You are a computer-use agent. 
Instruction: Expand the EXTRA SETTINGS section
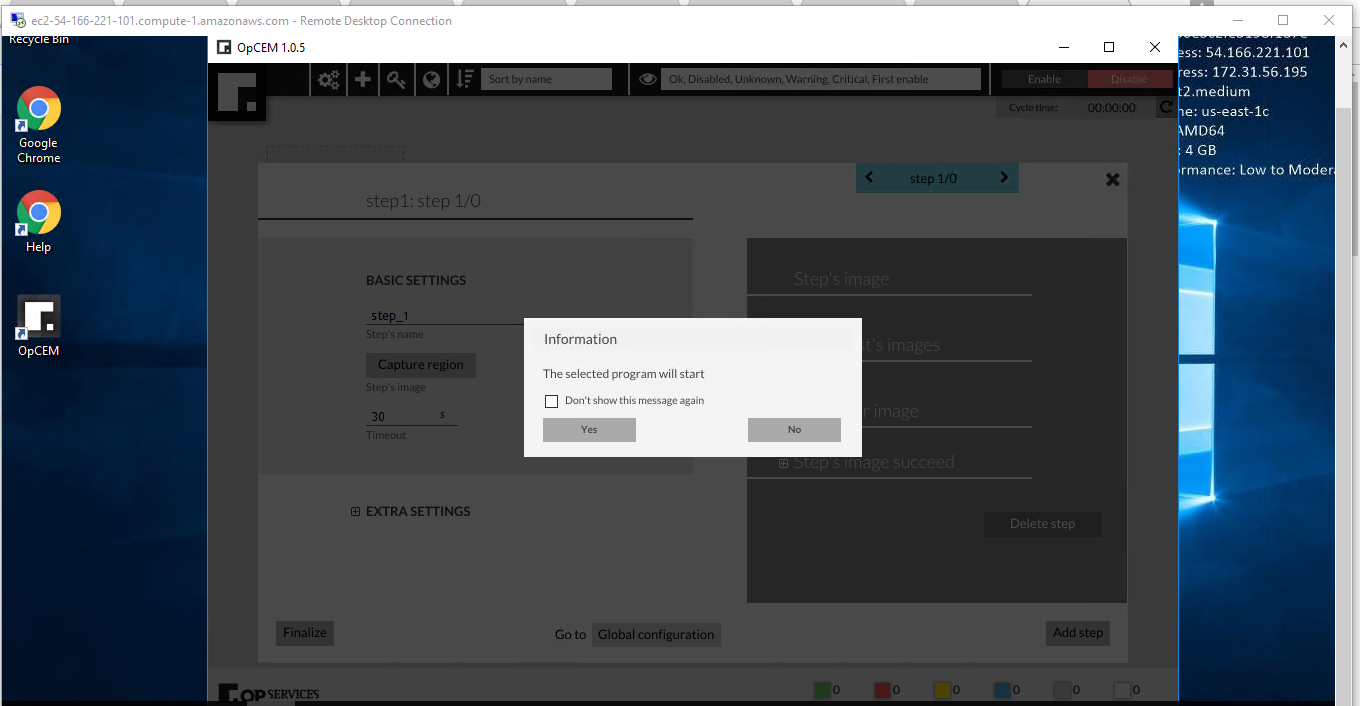355,512
